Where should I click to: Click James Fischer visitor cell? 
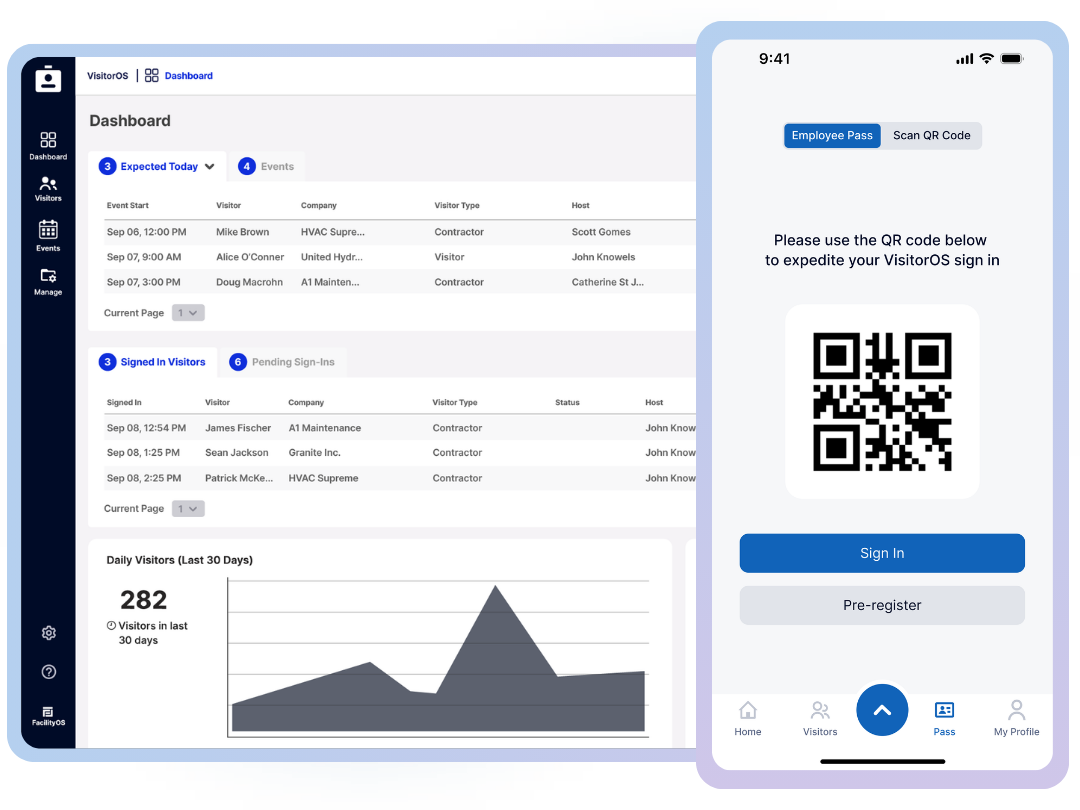(x=238, y=428)
